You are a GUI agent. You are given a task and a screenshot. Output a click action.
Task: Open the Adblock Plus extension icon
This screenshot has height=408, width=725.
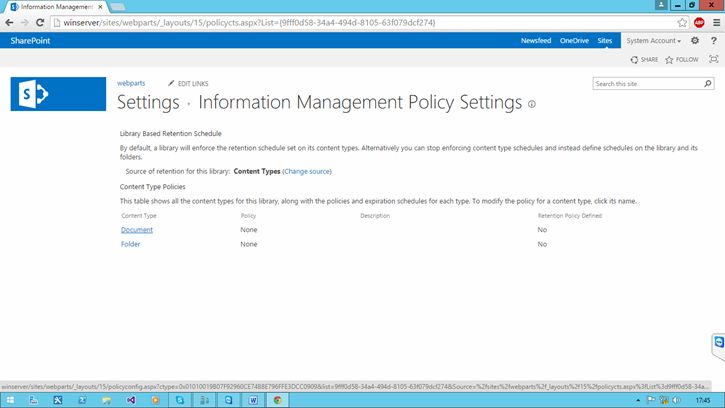pos(699,23)
